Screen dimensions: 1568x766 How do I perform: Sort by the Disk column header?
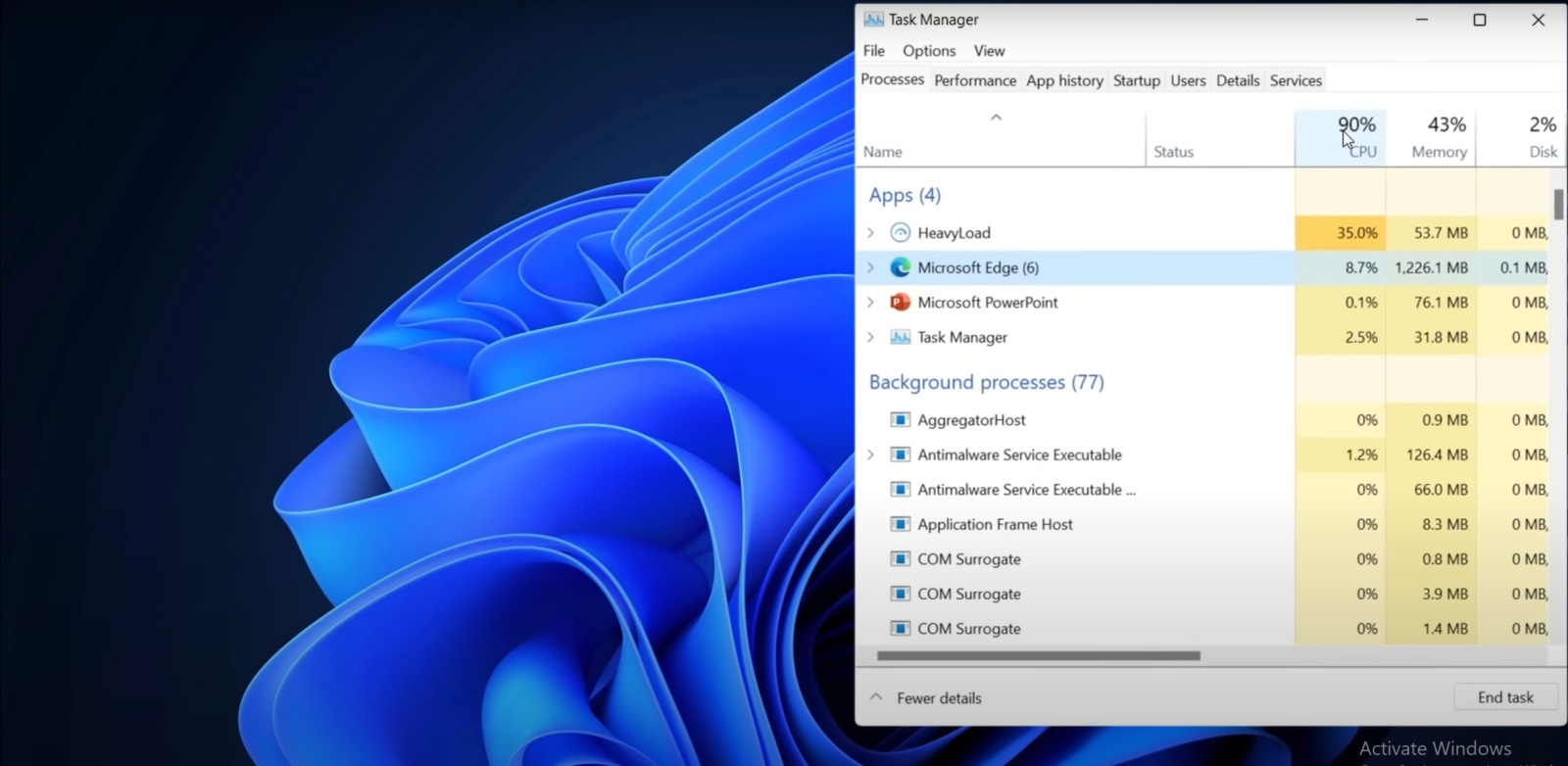coord(1521,137)
